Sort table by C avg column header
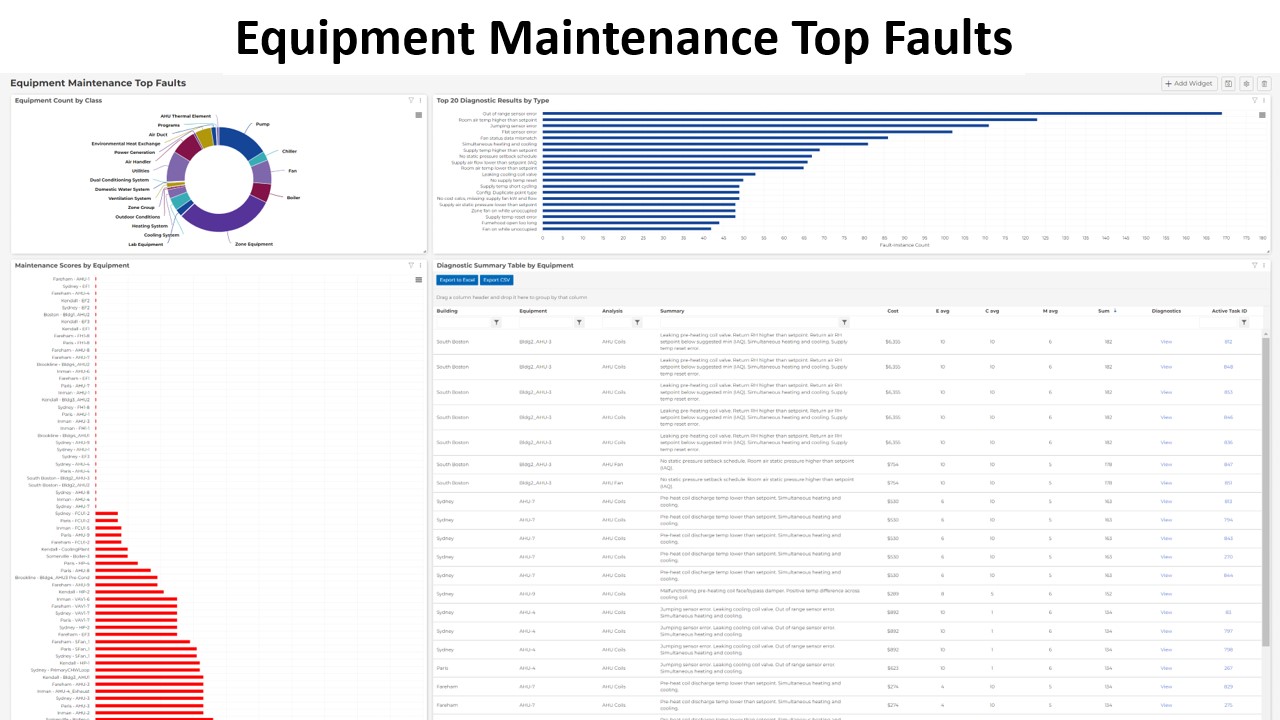The height and width of the screenshot is (720, 1280). 992,311
